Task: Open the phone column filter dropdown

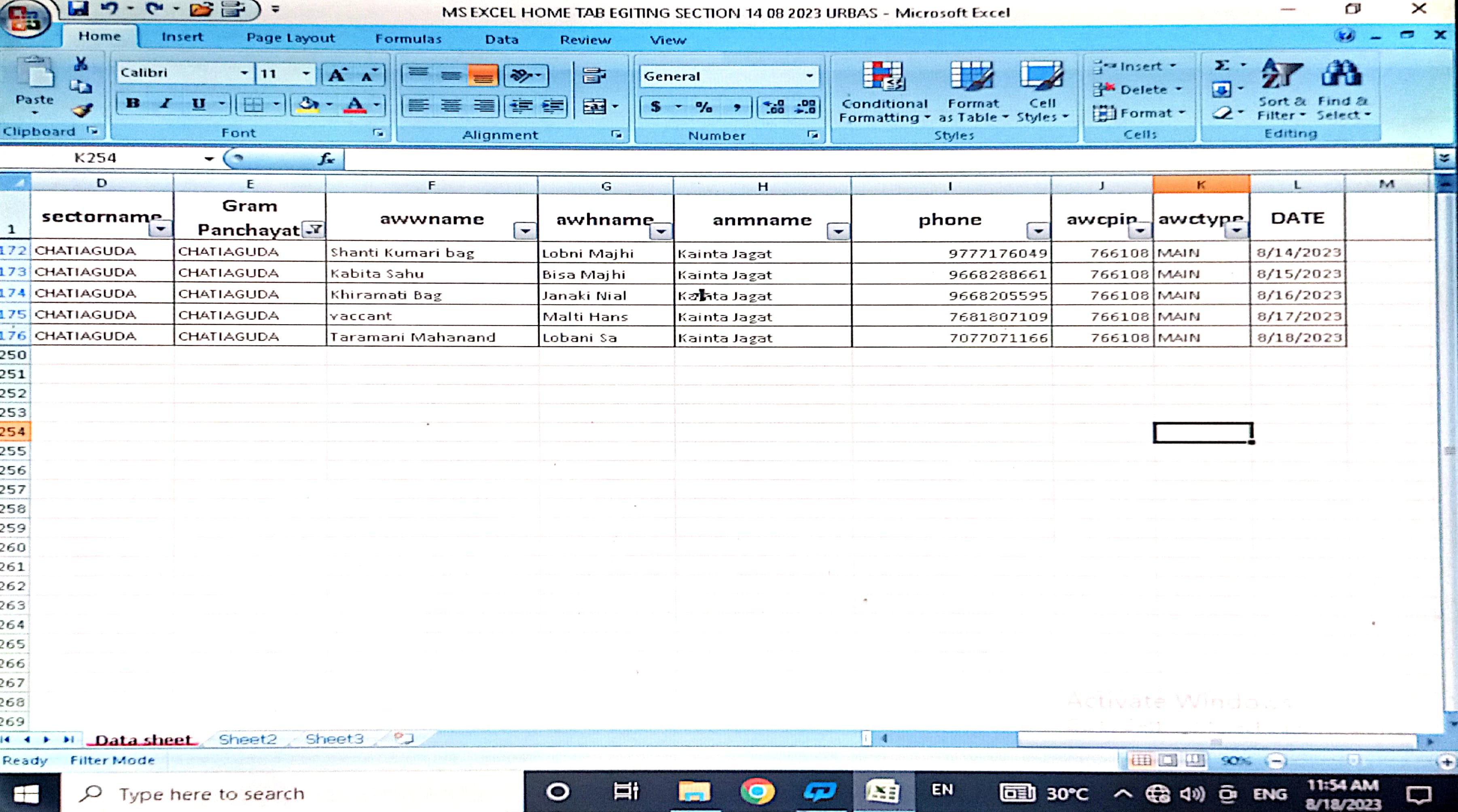Action: 1038,230
